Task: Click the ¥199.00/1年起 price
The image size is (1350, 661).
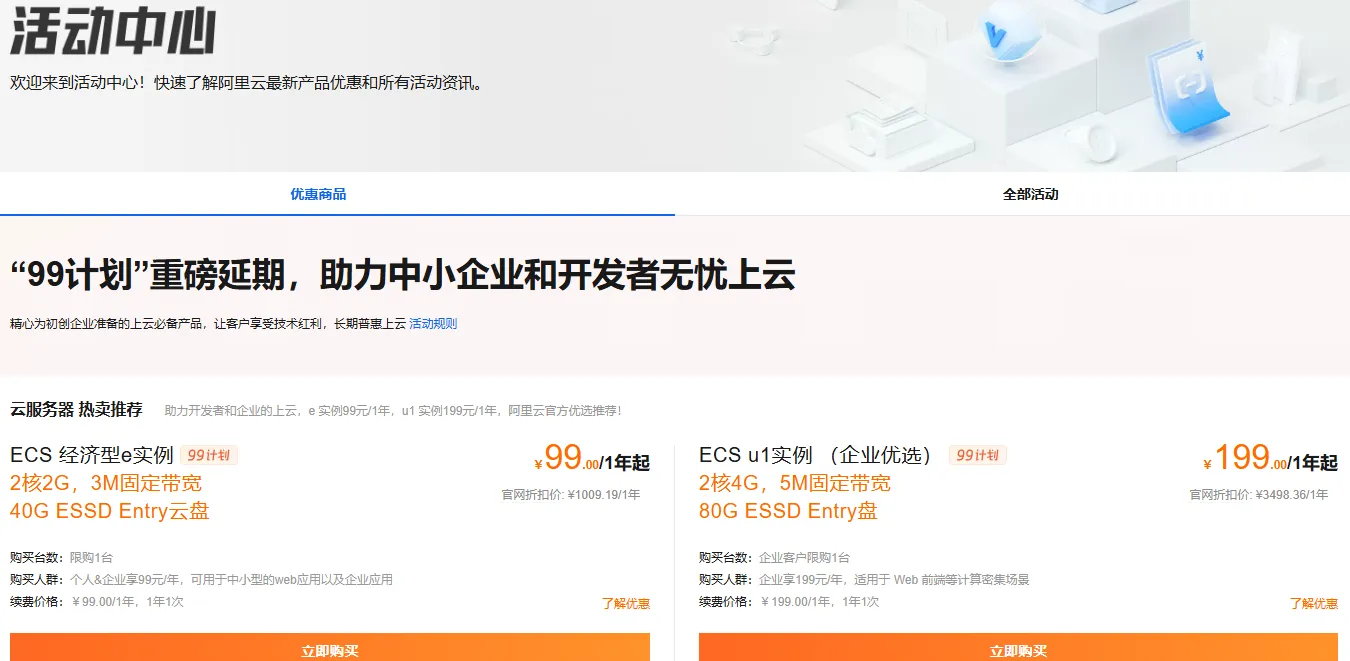Action: (x=1270, y=459)
